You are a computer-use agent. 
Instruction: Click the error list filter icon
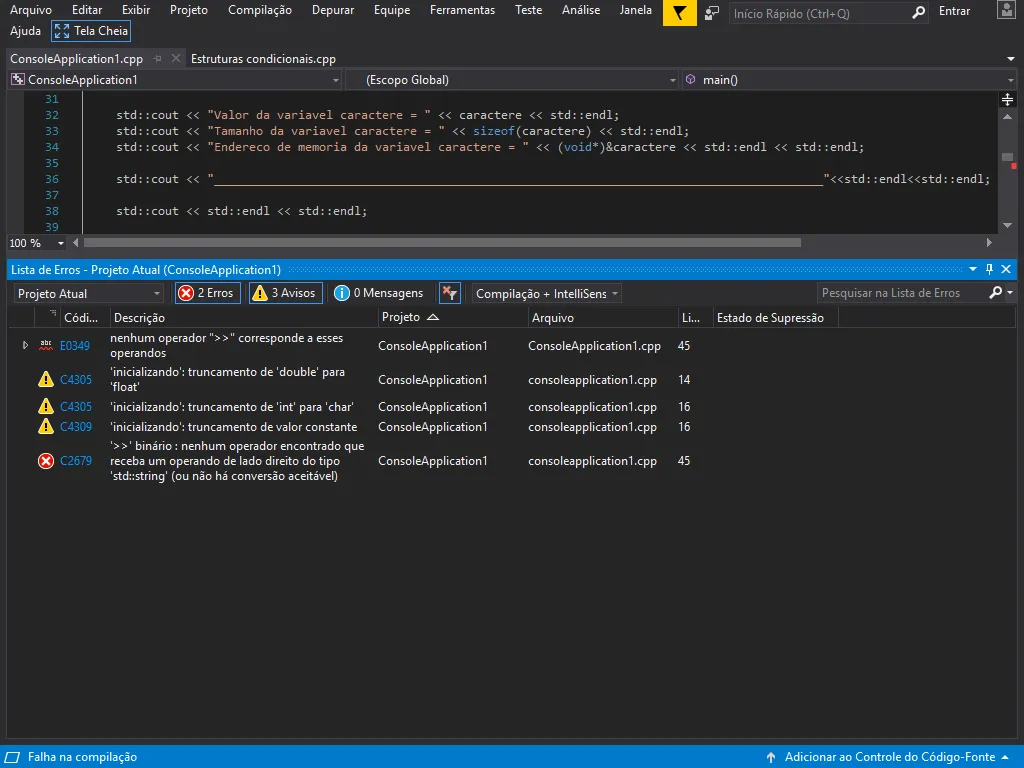[x=450, y=293]
